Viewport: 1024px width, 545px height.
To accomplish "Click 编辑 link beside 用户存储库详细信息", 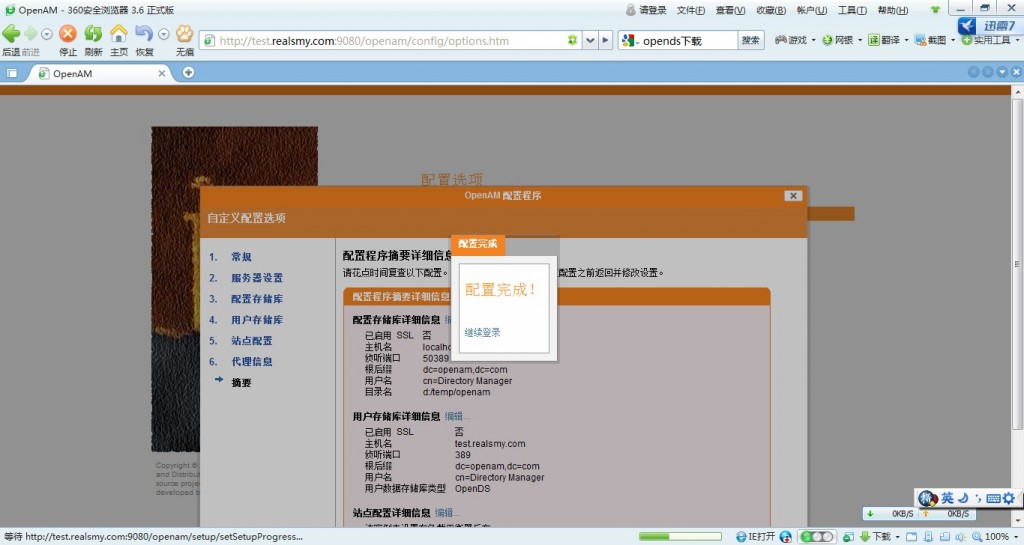I will pyautogui.click(x=456, y=416).
